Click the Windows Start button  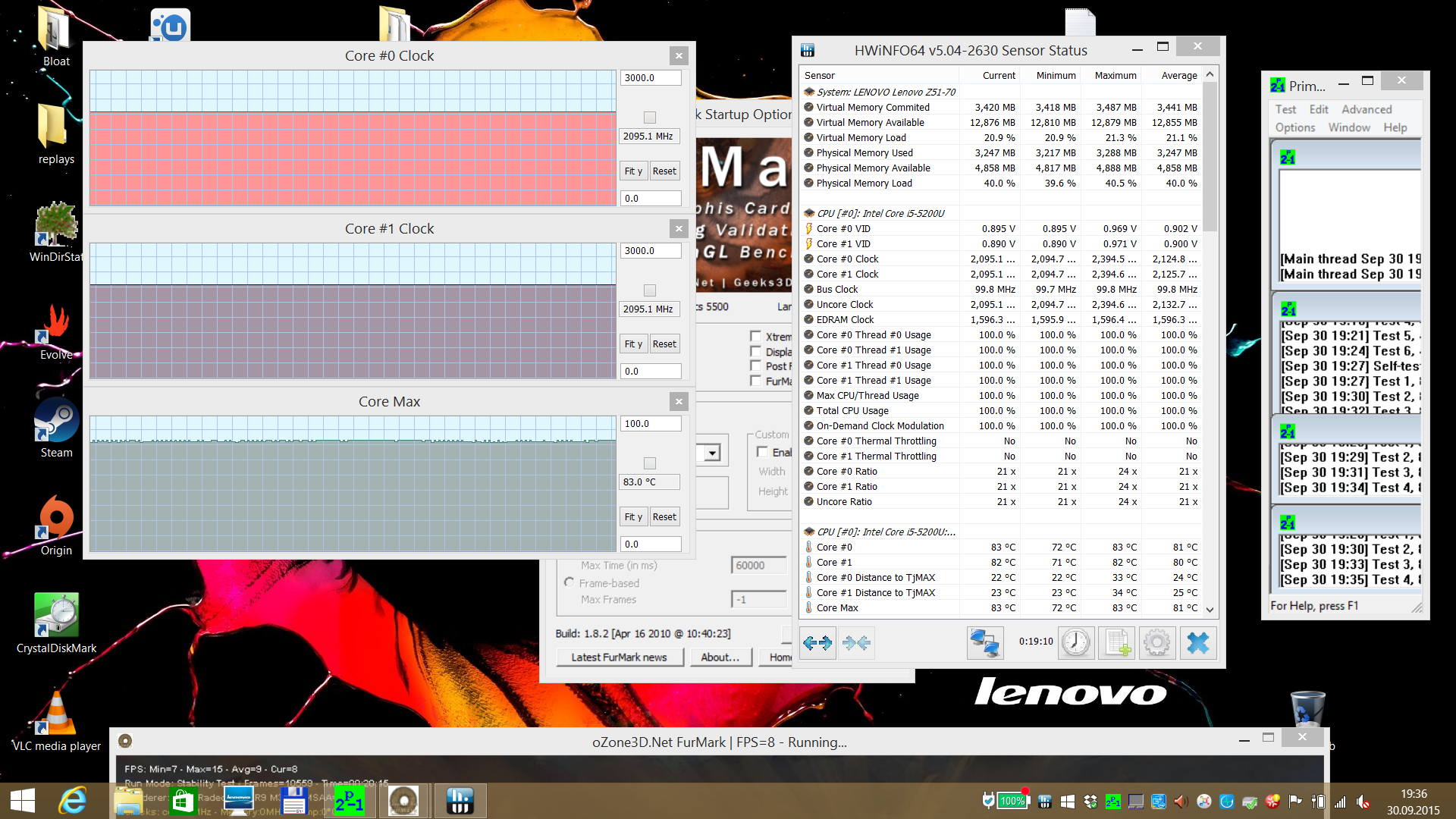23,801
